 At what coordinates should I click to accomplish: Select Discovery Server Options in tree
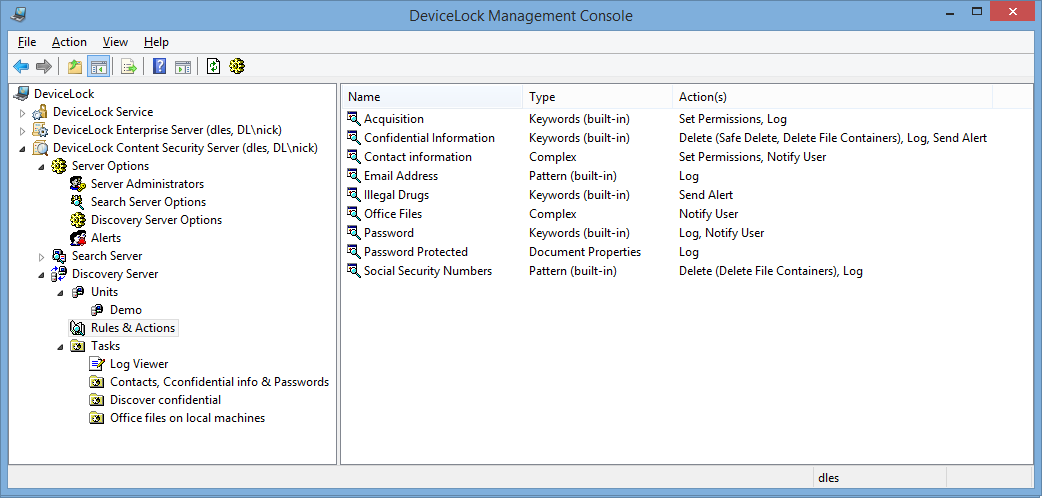click(156, 220)
